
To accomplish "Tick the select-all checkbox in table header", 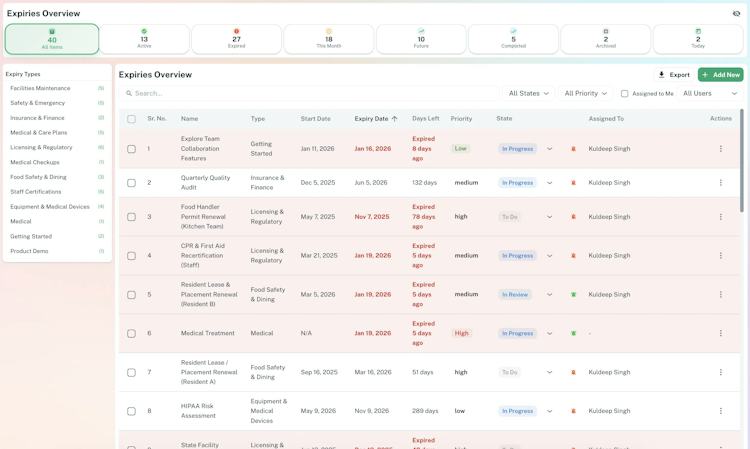I will coord(132,119).
